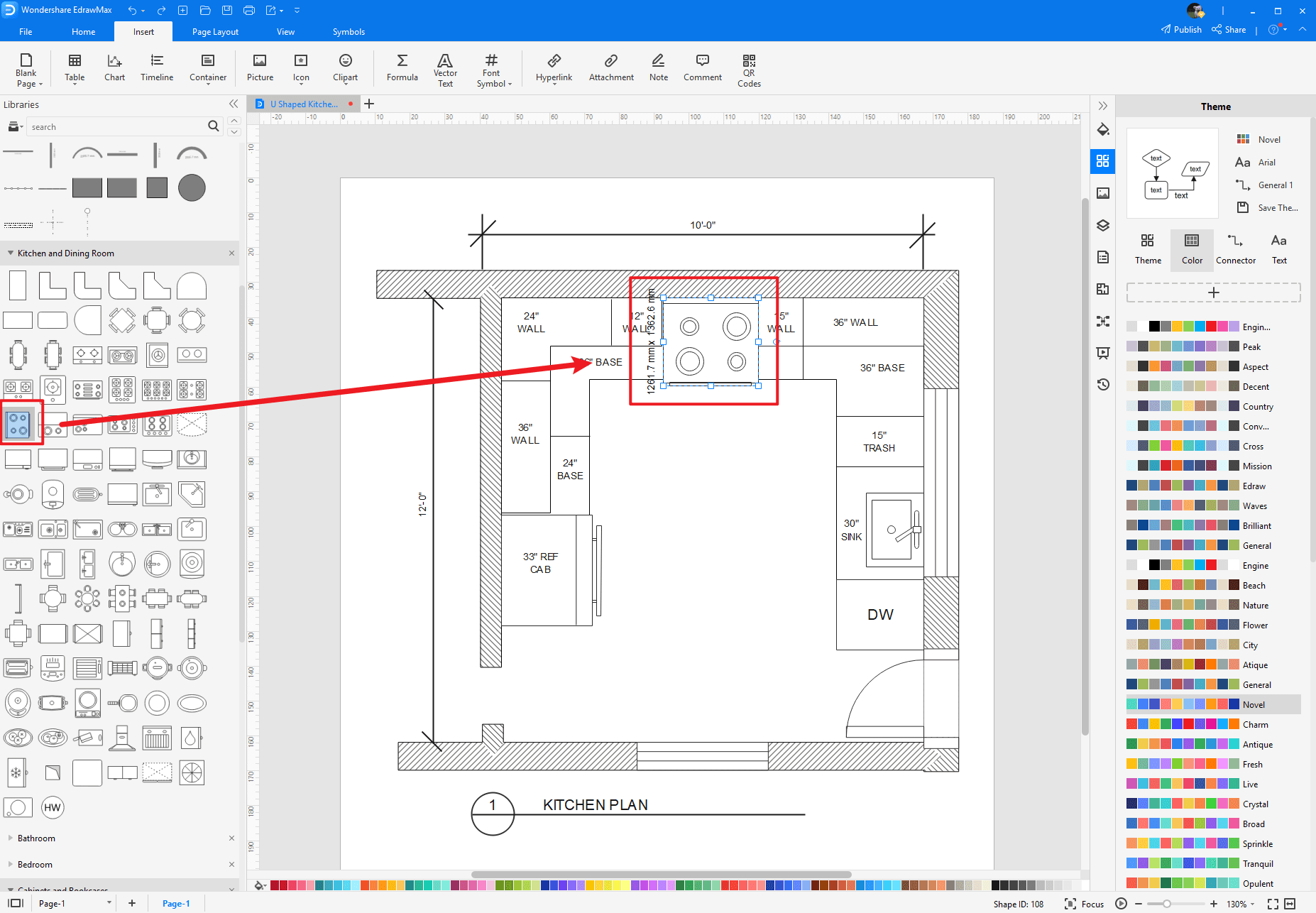
Task: Insert a Formula
Action: (402, 69)
